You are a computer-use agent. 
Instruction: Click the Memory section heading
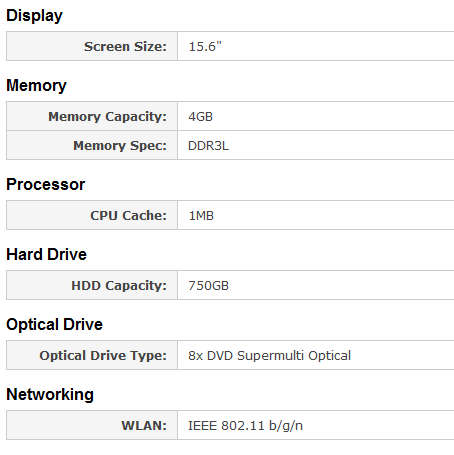(36, 85)
